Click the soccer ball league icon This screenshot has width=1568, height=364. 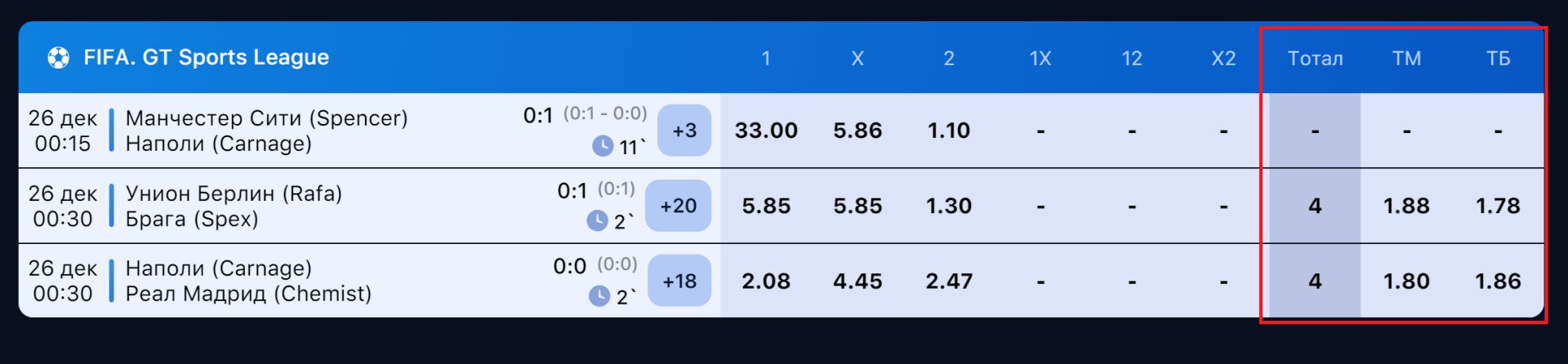[x=58, y=57]
